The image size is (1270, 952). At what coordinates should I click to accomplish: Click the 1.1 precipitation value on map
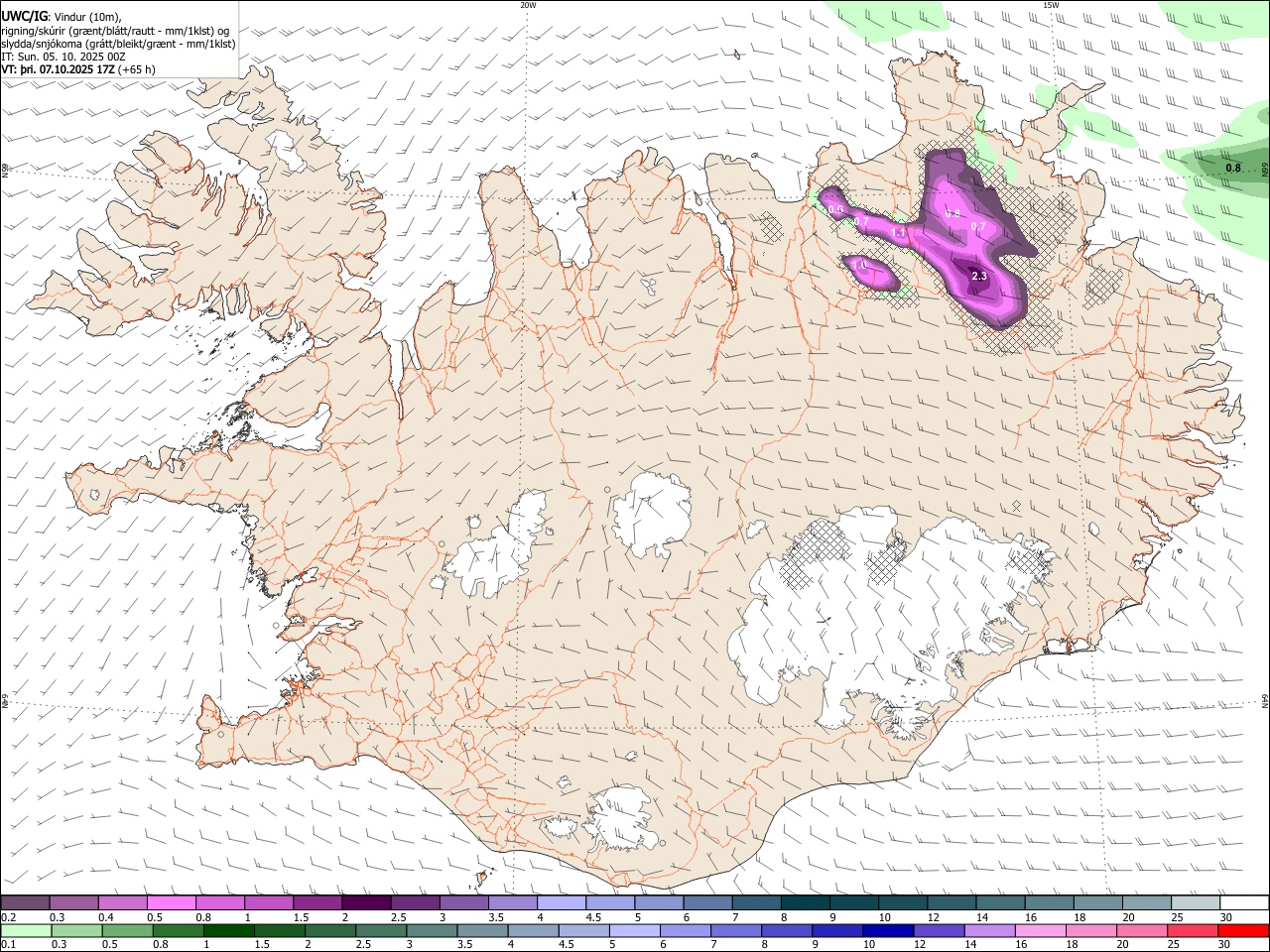[899, 233]
